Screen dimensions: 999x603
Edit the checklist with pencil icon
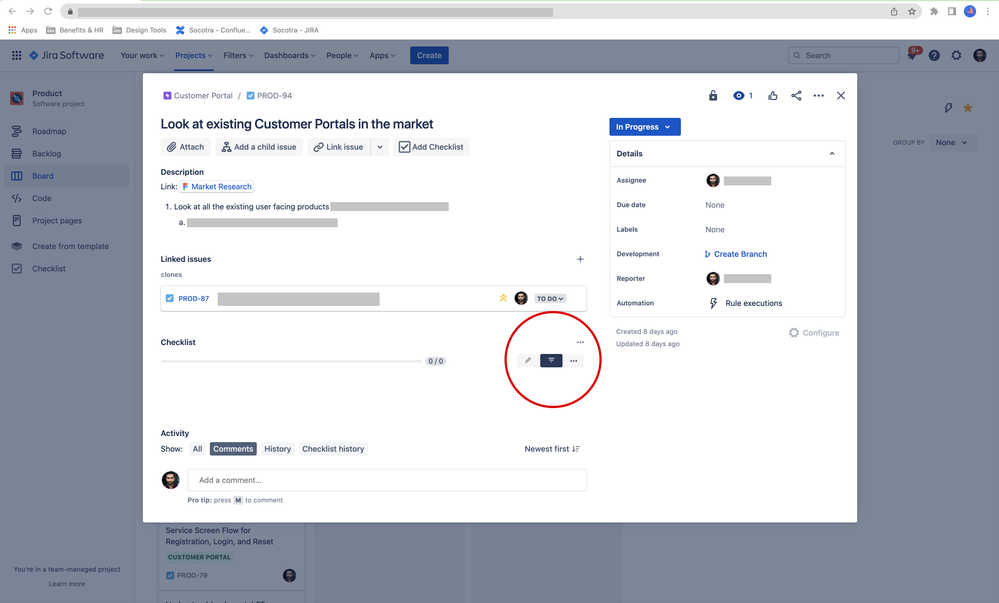(528, 361)
